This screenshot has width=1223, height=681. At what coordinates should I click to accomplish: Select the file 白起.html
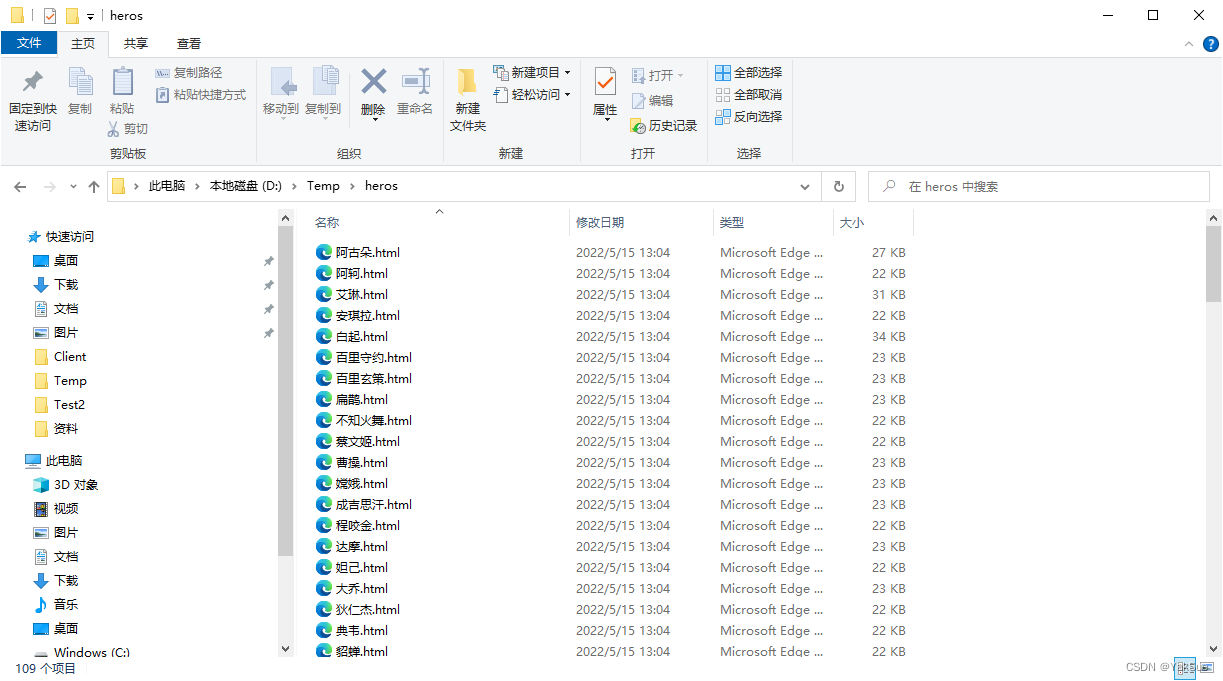pos(362,337)
